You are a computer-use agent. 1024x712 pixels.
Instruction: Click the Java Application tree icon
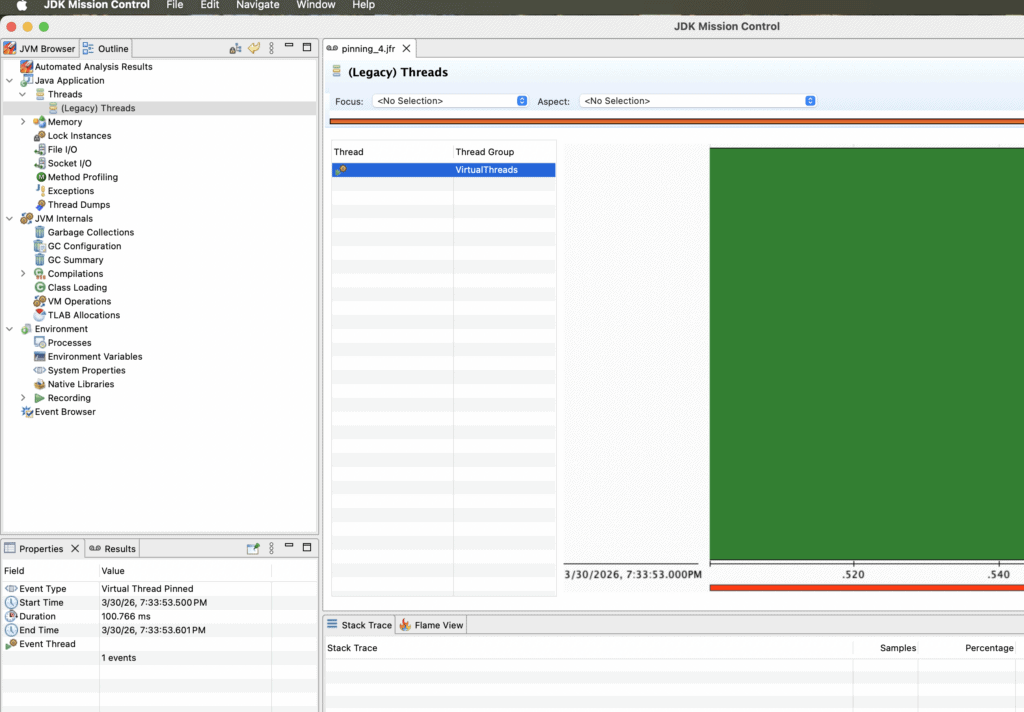[27, 80]
